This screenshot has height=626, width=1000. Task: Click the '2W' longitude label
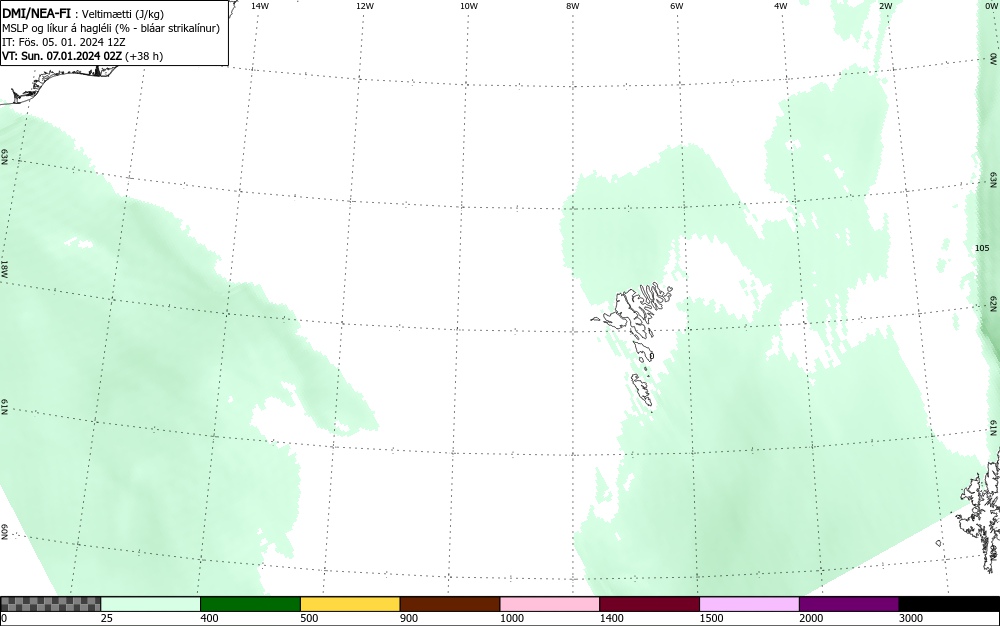(x=885, y=6)
